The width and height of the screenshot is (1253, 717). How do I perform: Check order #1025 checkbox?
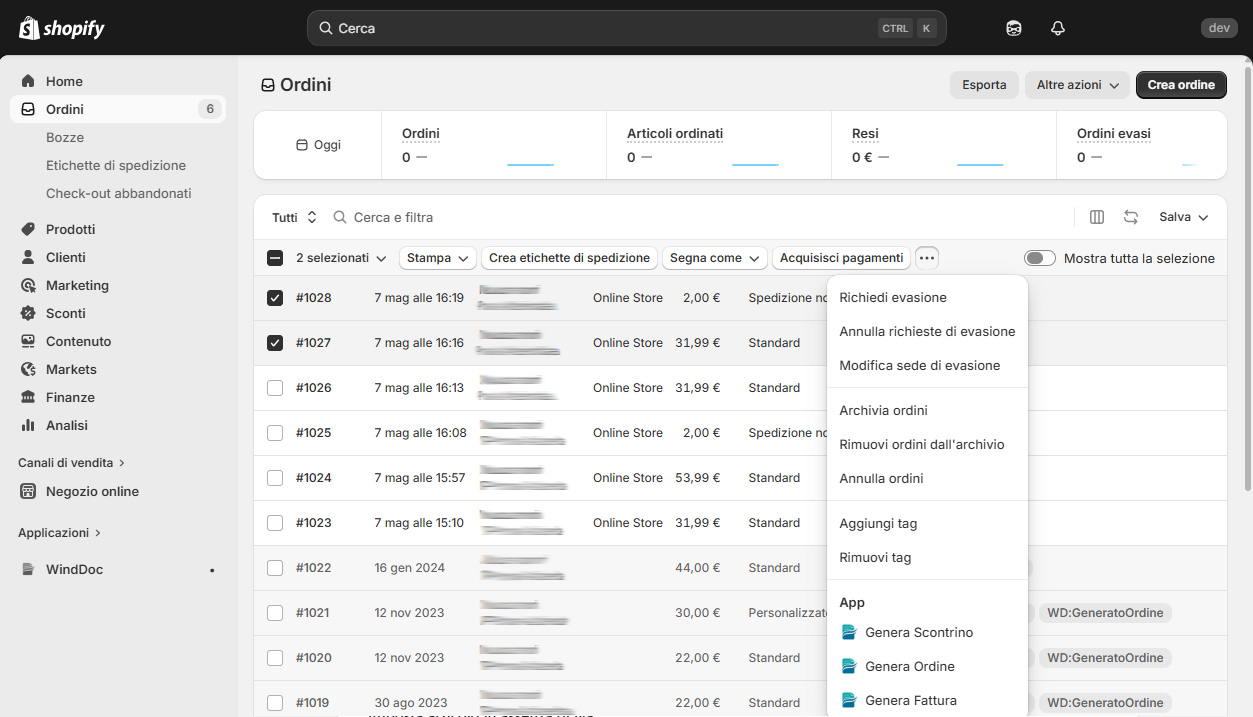(x=275, y=433)
